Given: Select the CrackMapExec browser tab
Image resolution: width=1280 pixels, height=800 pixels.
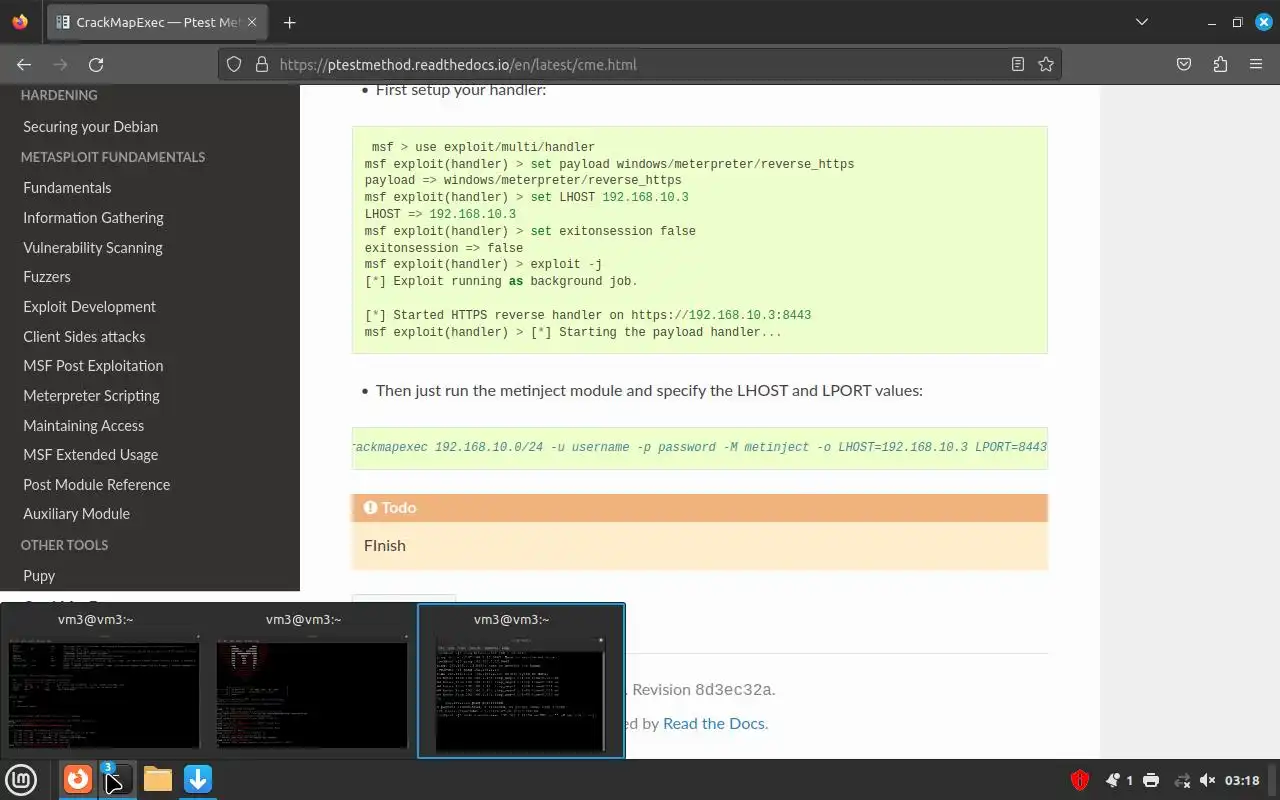Looking at the screenshot, I should pos(158,22).
